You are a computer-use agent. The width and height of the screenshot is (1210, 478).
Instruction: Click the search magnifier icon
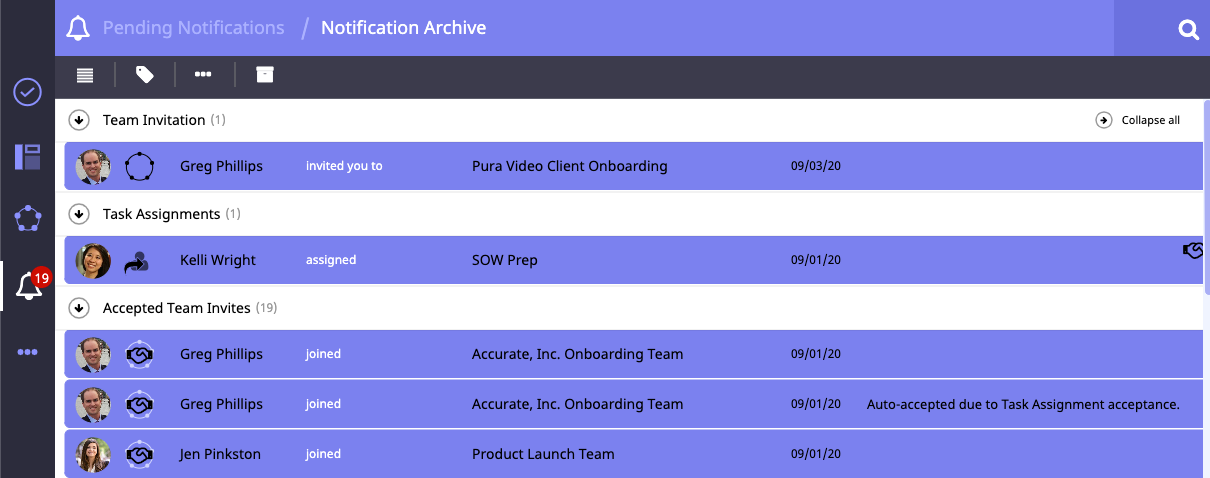click(x=1188, y=30)
